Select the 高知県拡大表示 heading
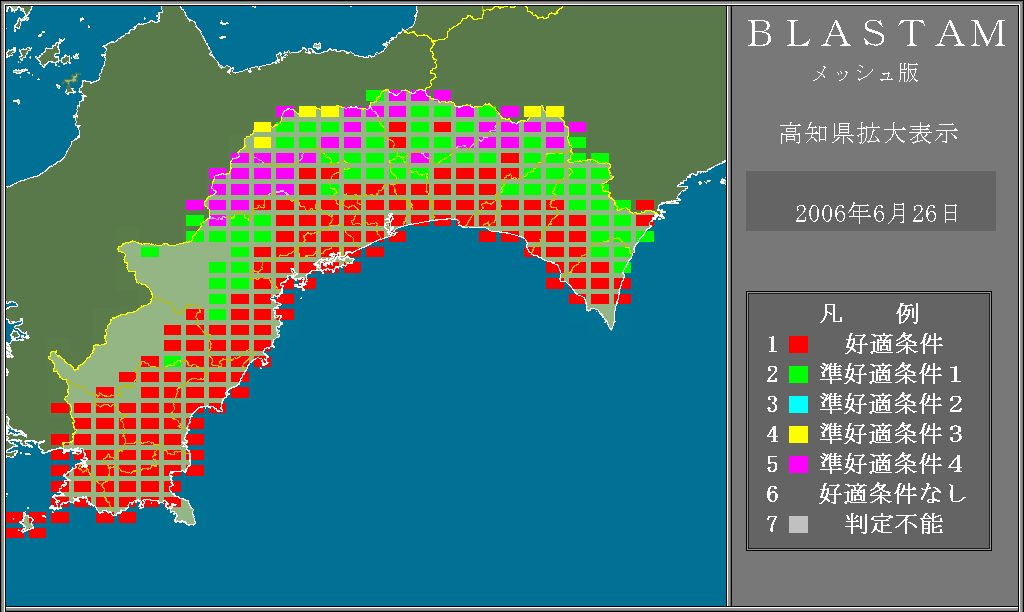The width and height of the screenshot is (1024, 612). [x=869, y=134]
